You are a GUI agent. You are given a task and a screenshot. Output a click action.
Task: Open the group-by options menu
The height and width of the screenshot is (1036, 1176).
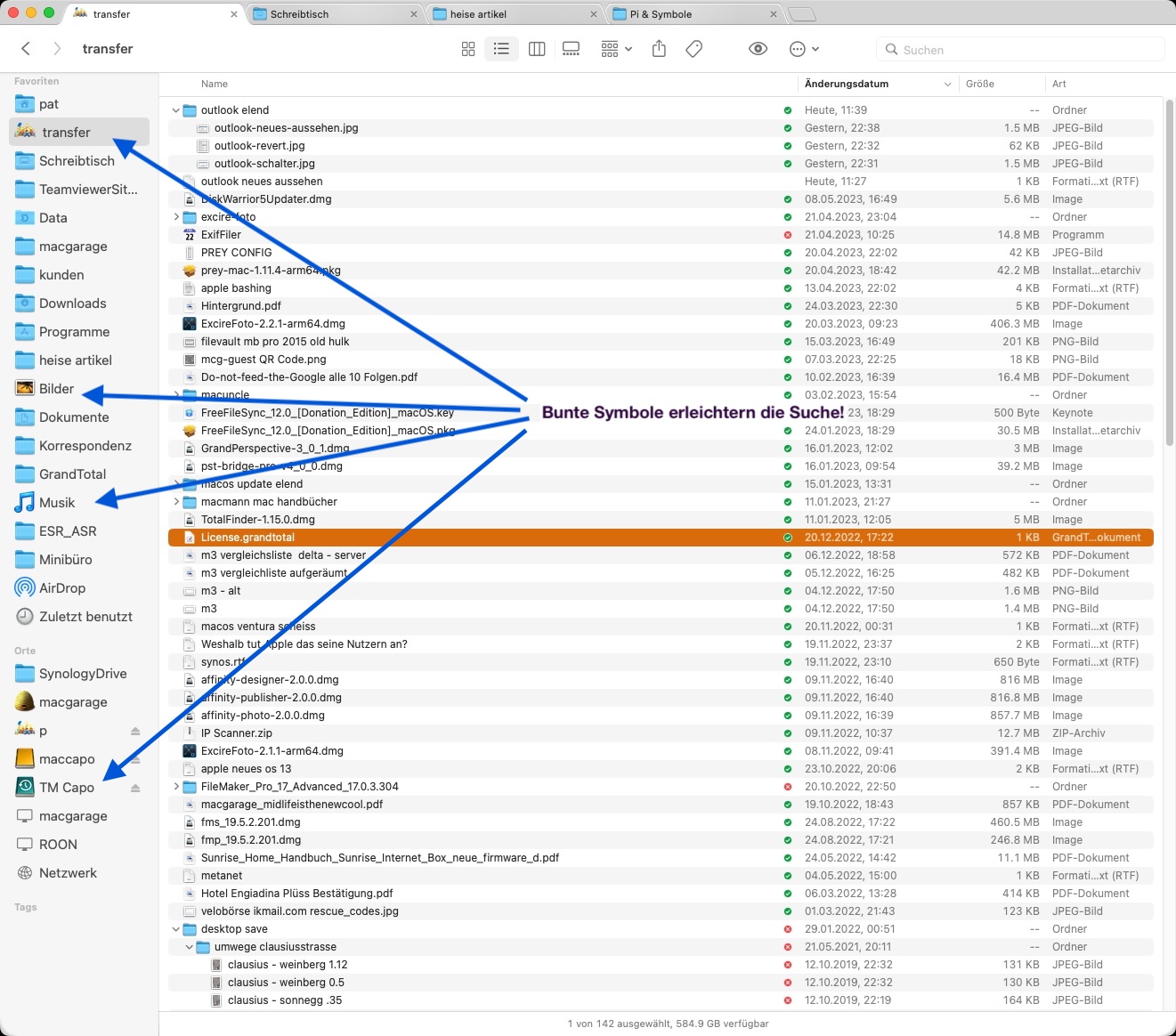pyautogui.click(x=616, y=49)
